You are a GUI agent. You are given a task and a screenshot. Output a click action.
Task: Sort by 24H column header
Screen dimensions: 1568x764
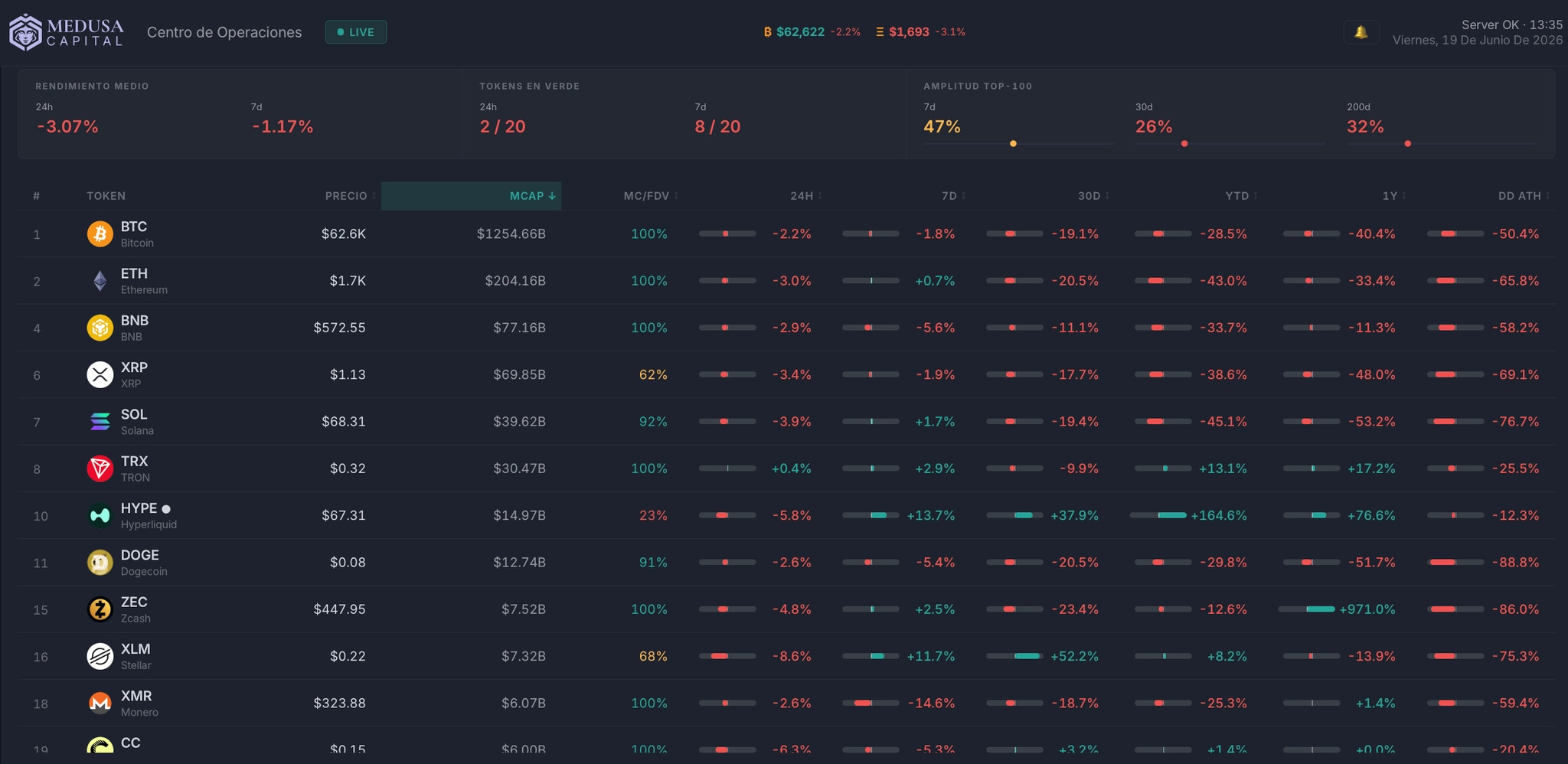point(806,196)
